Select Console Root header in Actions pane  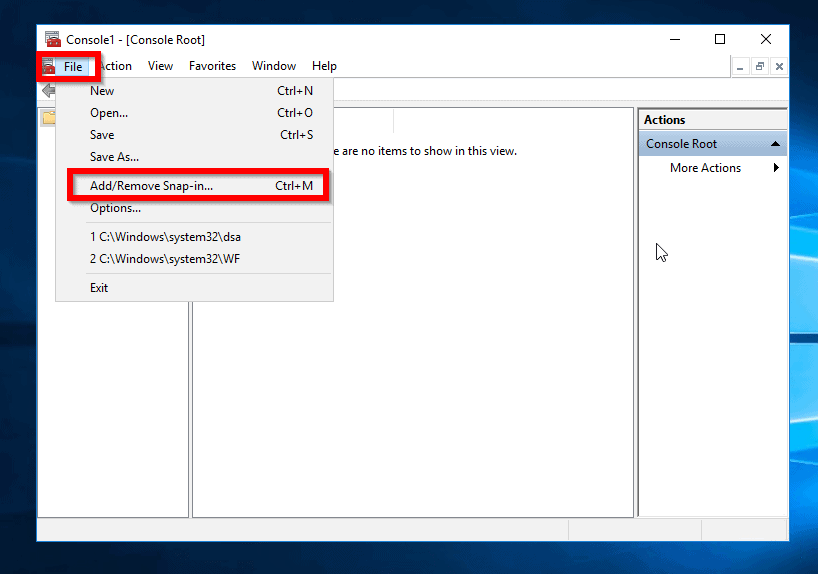(713, 144)
